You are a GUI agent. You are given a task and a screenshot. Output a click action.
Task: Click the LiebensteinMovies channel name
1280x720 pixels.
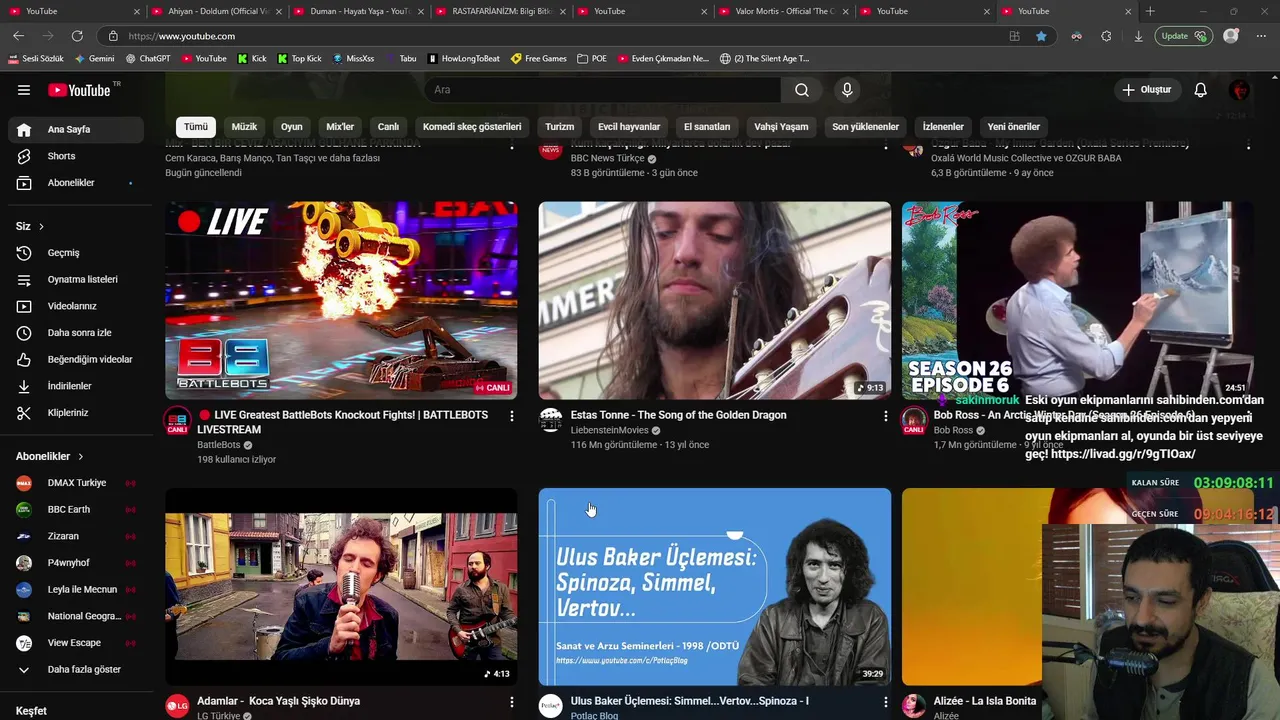click(609, 430)
